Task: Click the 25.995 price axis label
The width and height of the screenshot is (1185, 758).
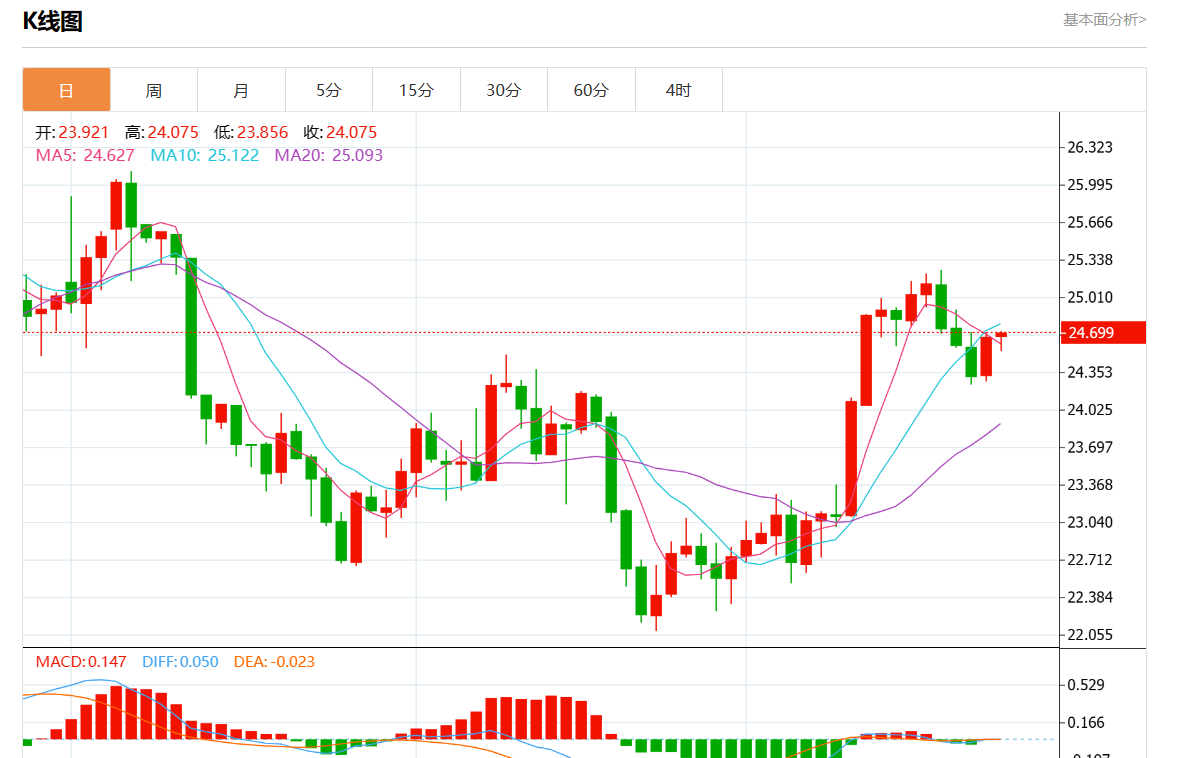Action: tap(1090, 184)
